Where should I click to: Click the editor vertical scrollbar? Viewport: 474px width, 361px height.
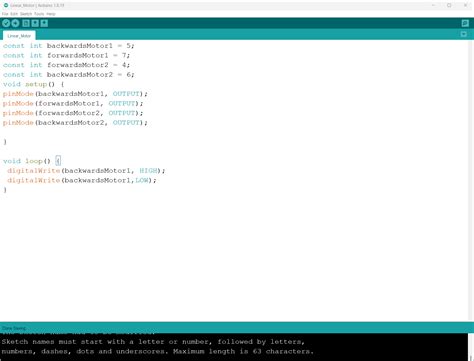pos(471,180)
